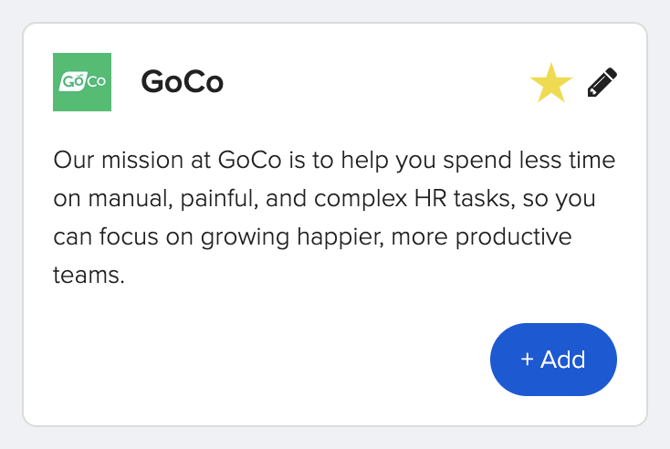Unfavorite GoCo using the star icon
The height and width of the screenshot is (449, 670).
(551, 83)
